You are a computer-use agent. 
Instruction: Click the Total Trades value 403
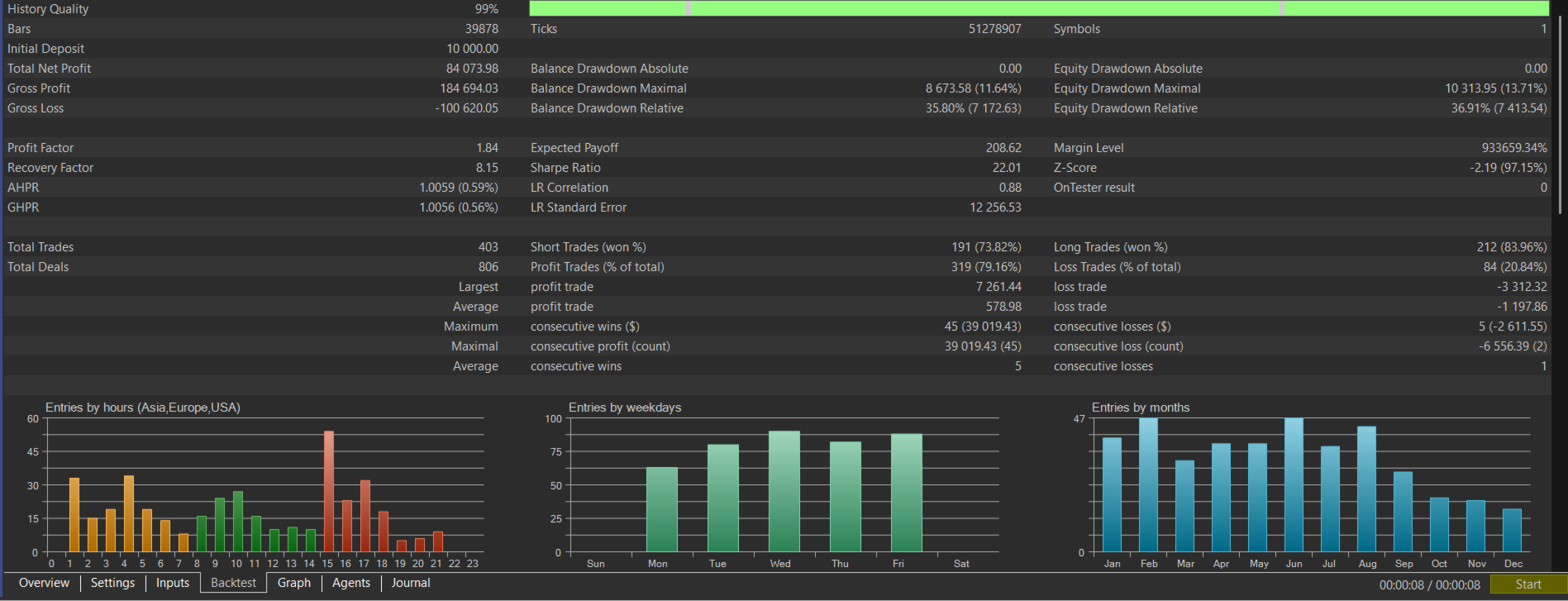tap(489, 247)
